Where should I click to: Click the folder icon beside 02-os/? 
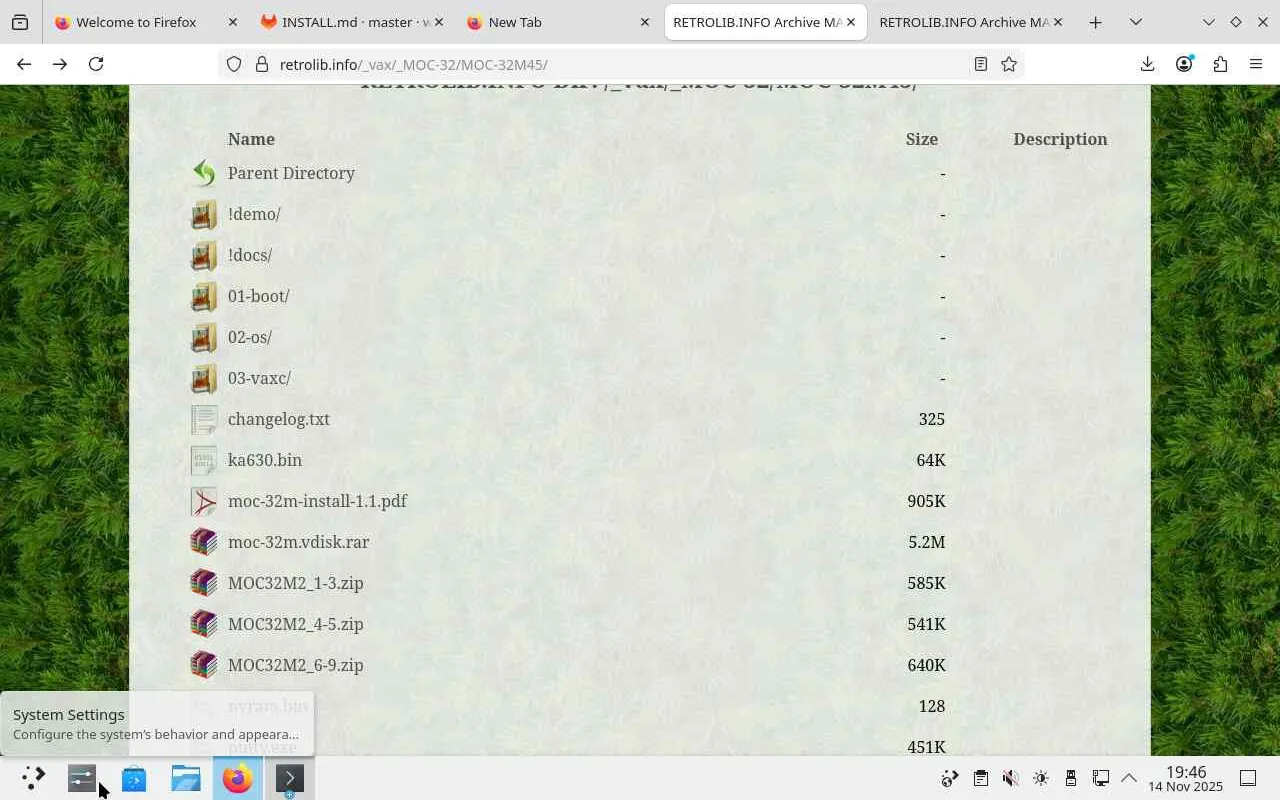pyautogui.click(x=204, y=337)
